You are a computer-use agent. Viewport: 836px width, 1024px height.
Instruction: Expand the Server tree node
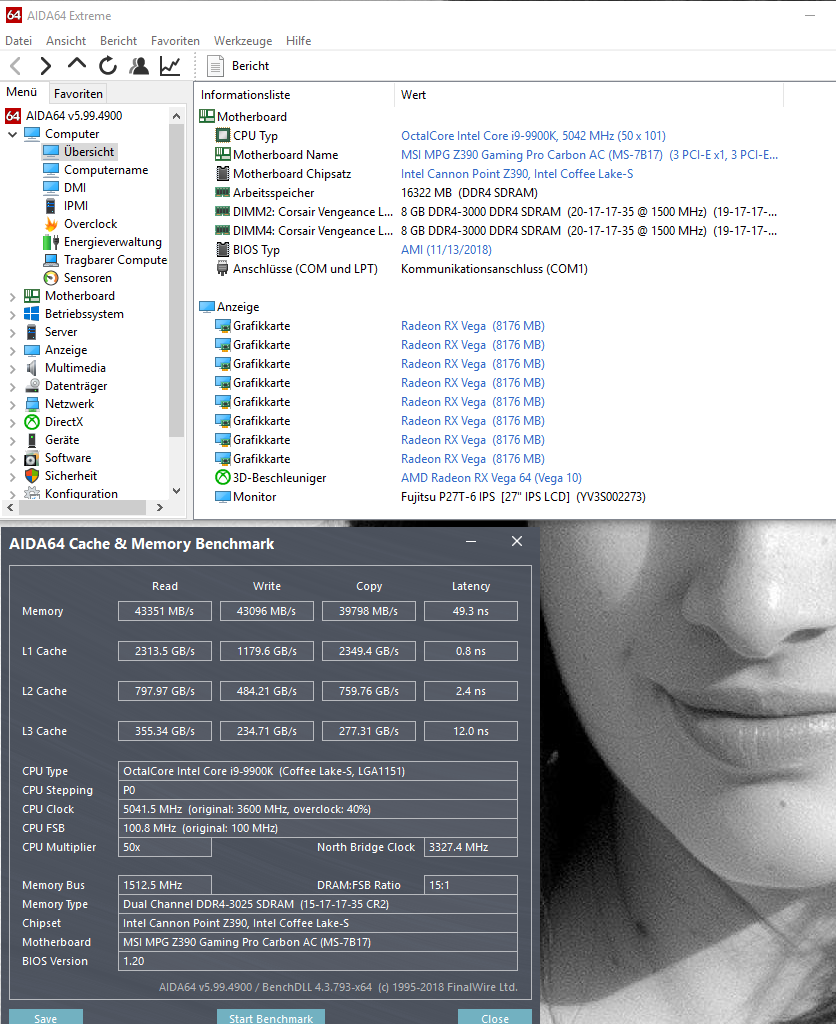coord(12,333)
